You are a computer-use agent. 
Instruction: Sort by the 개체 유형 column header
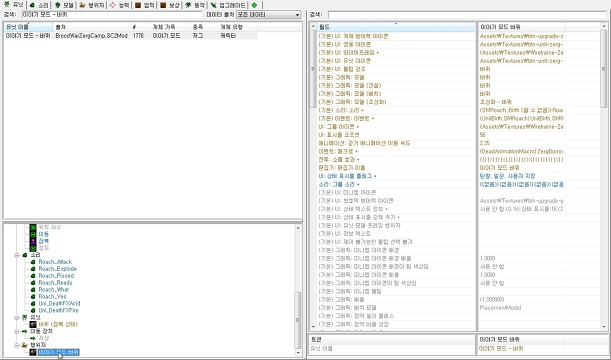(237, 27)
